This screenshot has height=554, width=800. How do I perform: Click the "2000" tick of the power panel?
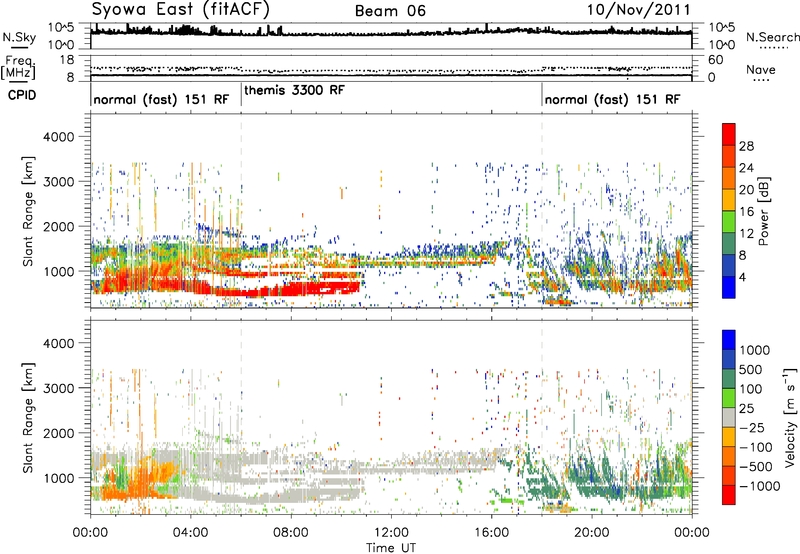pyautogui.click(x=58, y=226)
